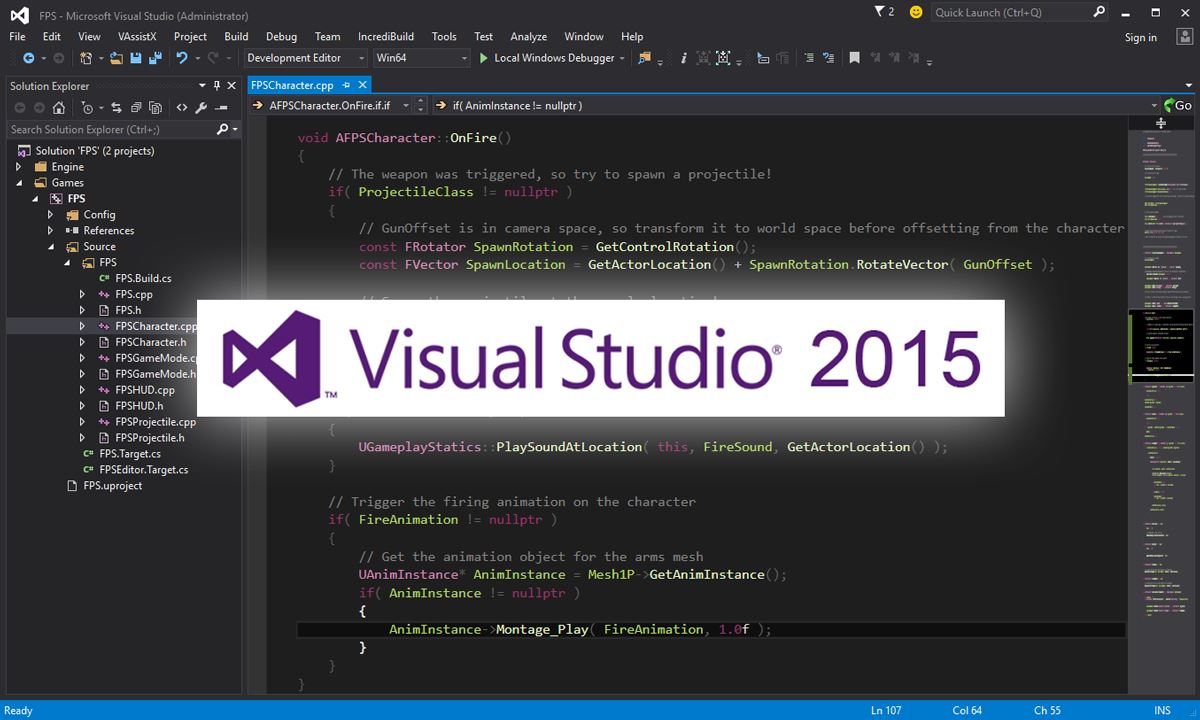The width and height of the screenshot is (1200, 720).
Task: Open the Win64 platform dropdown
Action: [x=421, y=59]
